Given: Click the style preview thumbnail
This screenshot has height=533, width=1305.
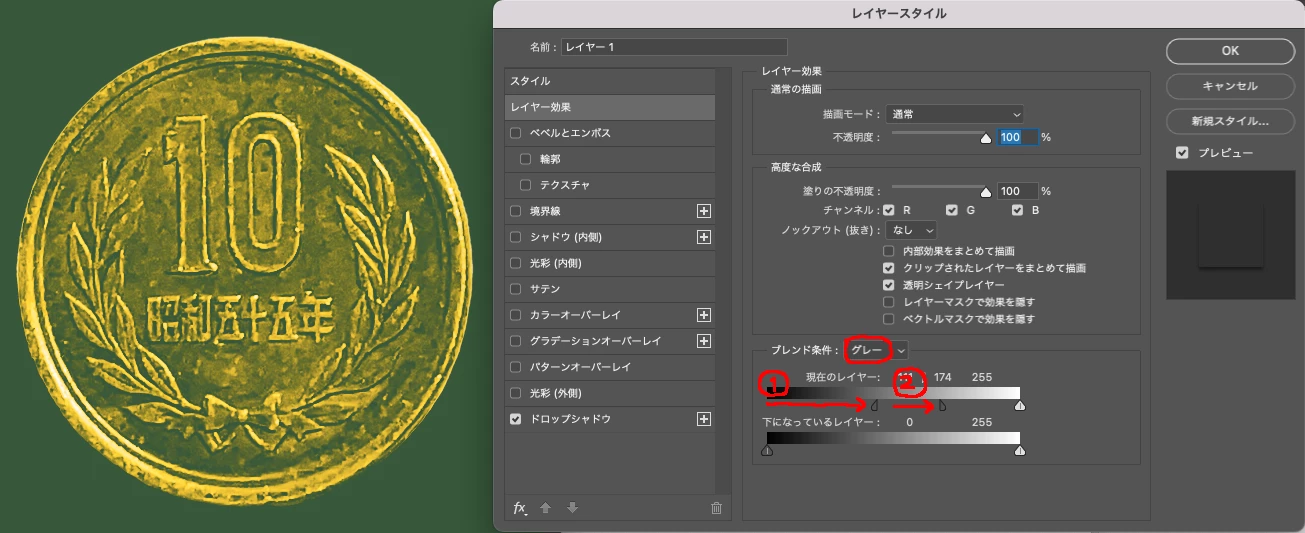Looking at the screenshot, I should pos(1230,234).
